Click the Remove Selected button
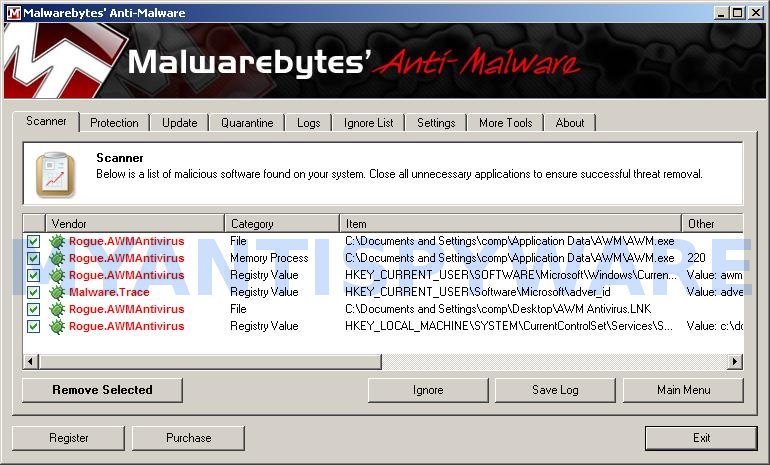The width and height of the screenshot is (770, 465). click(102, 390)
